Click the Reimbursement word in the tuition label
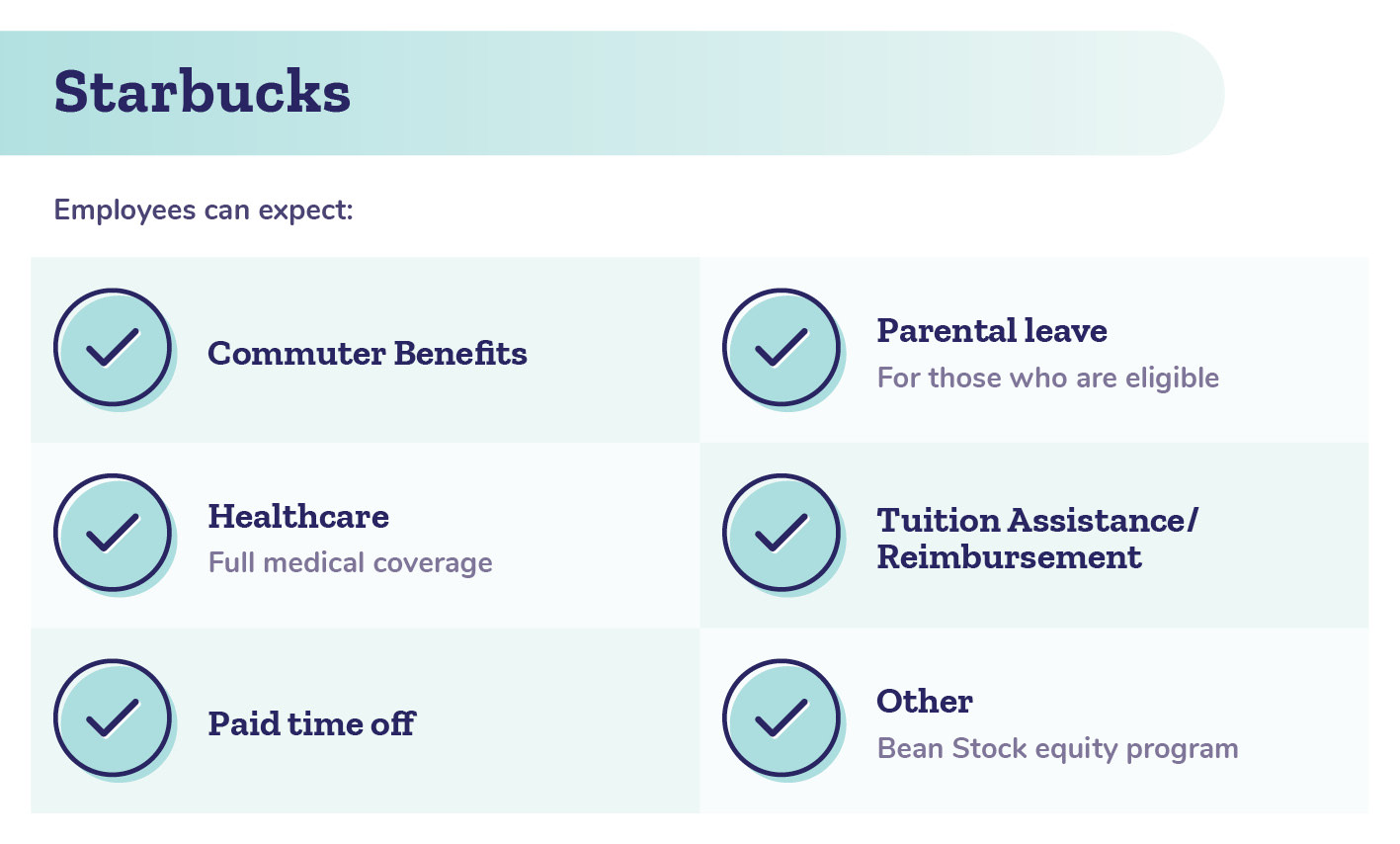 (x=1010, y=557)
